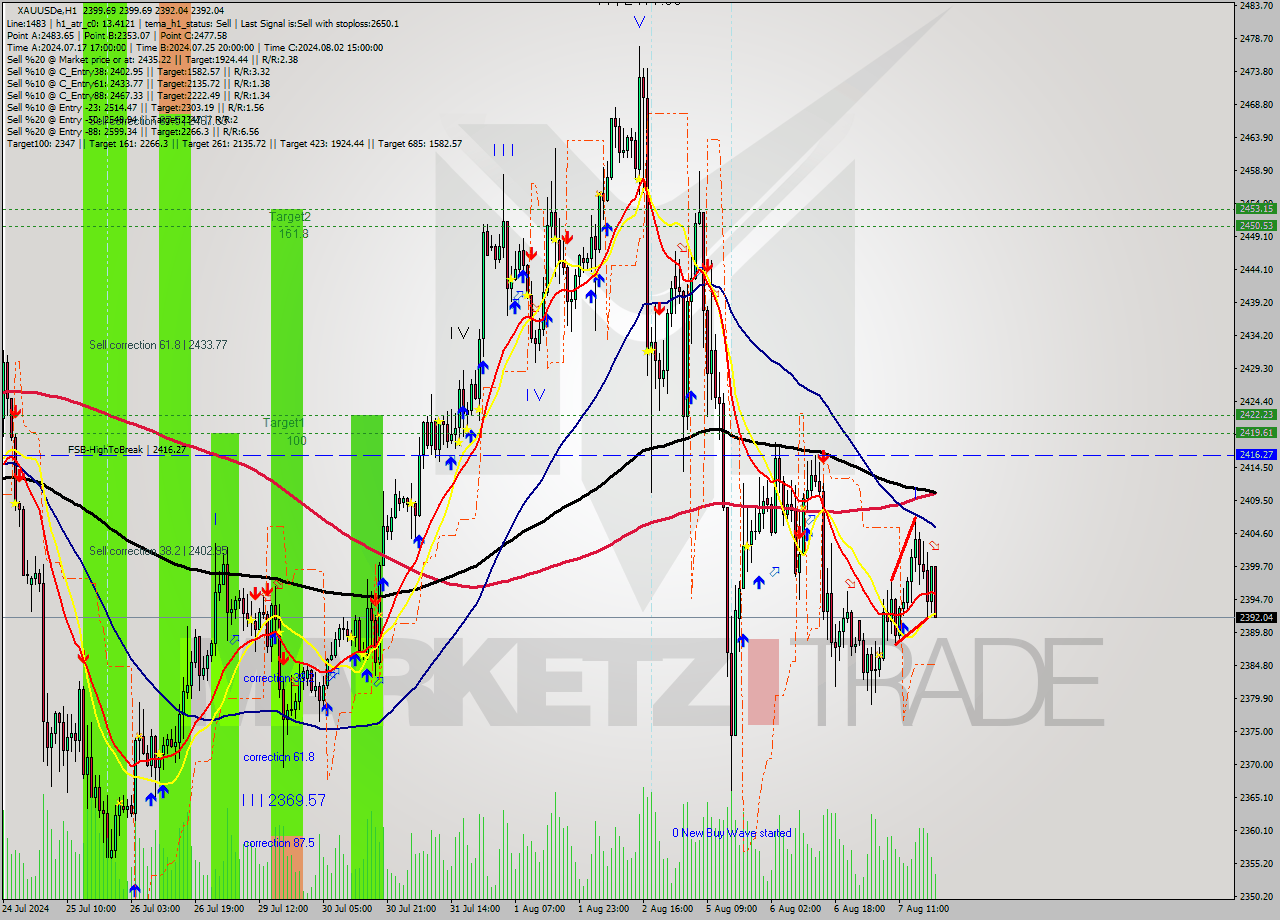Click the '29 Jul 12:00' time axis label
1280x920 pixels.
[283, 909]
